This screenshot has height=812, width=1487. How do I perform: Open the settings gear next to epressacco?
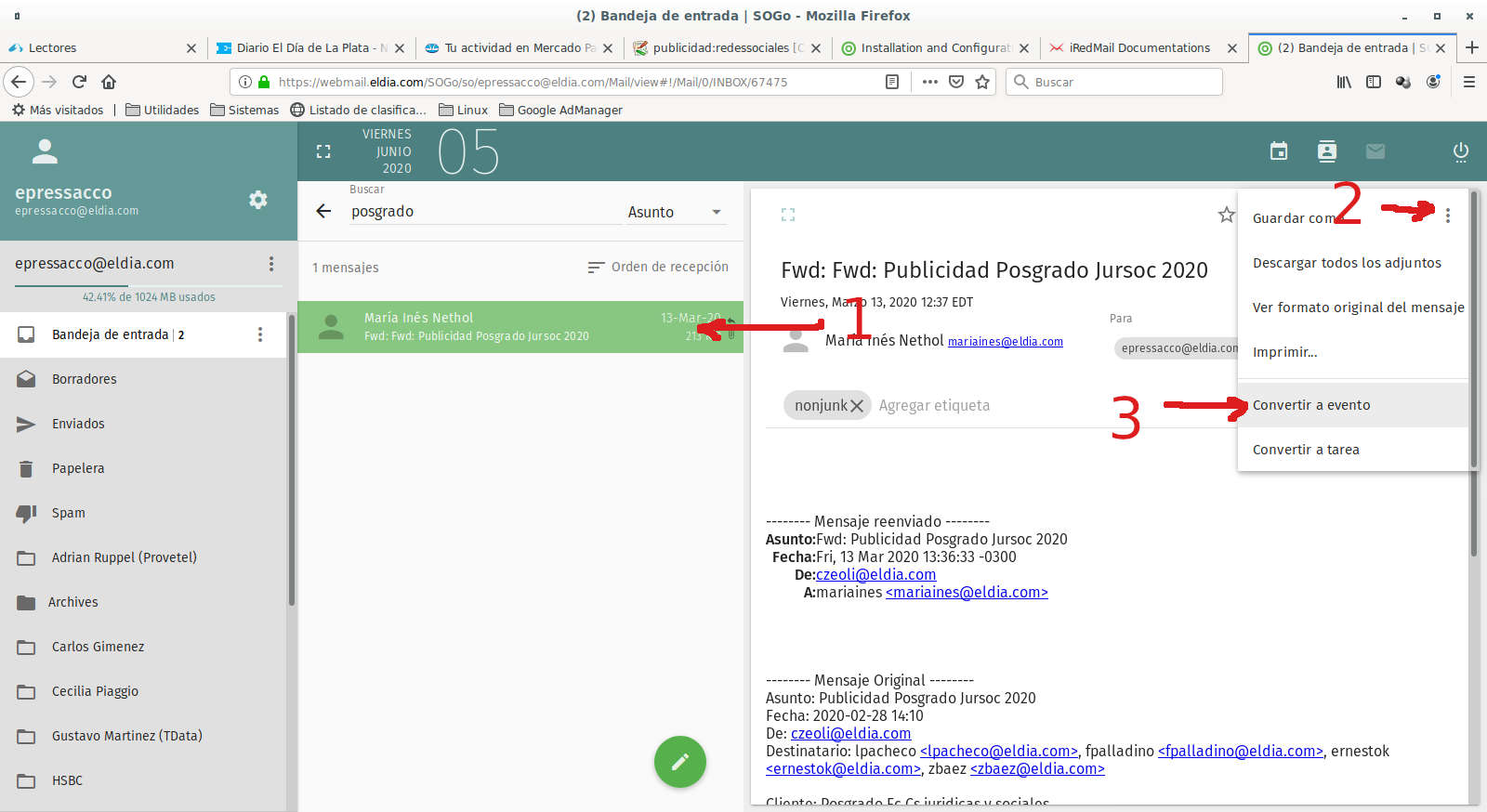coord(258,200)
